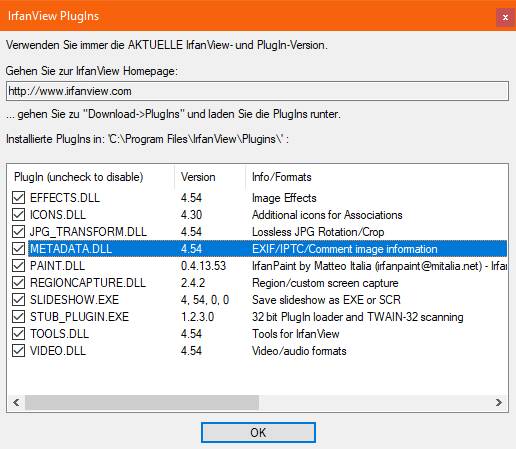Uncheck the VIDEO.DLL plugin checkbox
Viewport: 516px width, 449px height.
(18, 351)
